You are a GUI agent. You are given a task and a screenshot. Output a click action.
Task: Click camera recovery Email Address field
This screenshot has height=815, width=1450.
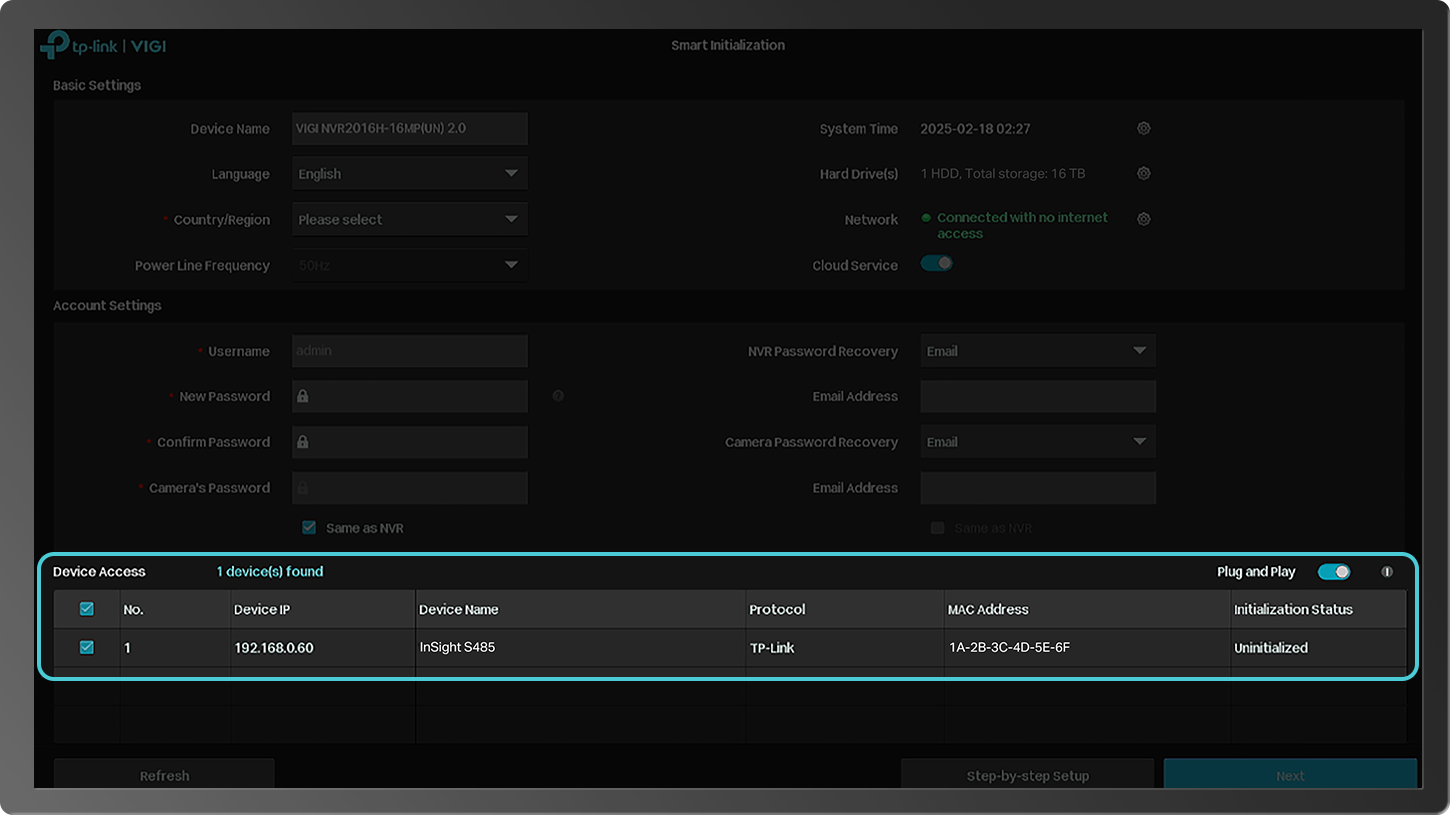(x=1038, y=488)
